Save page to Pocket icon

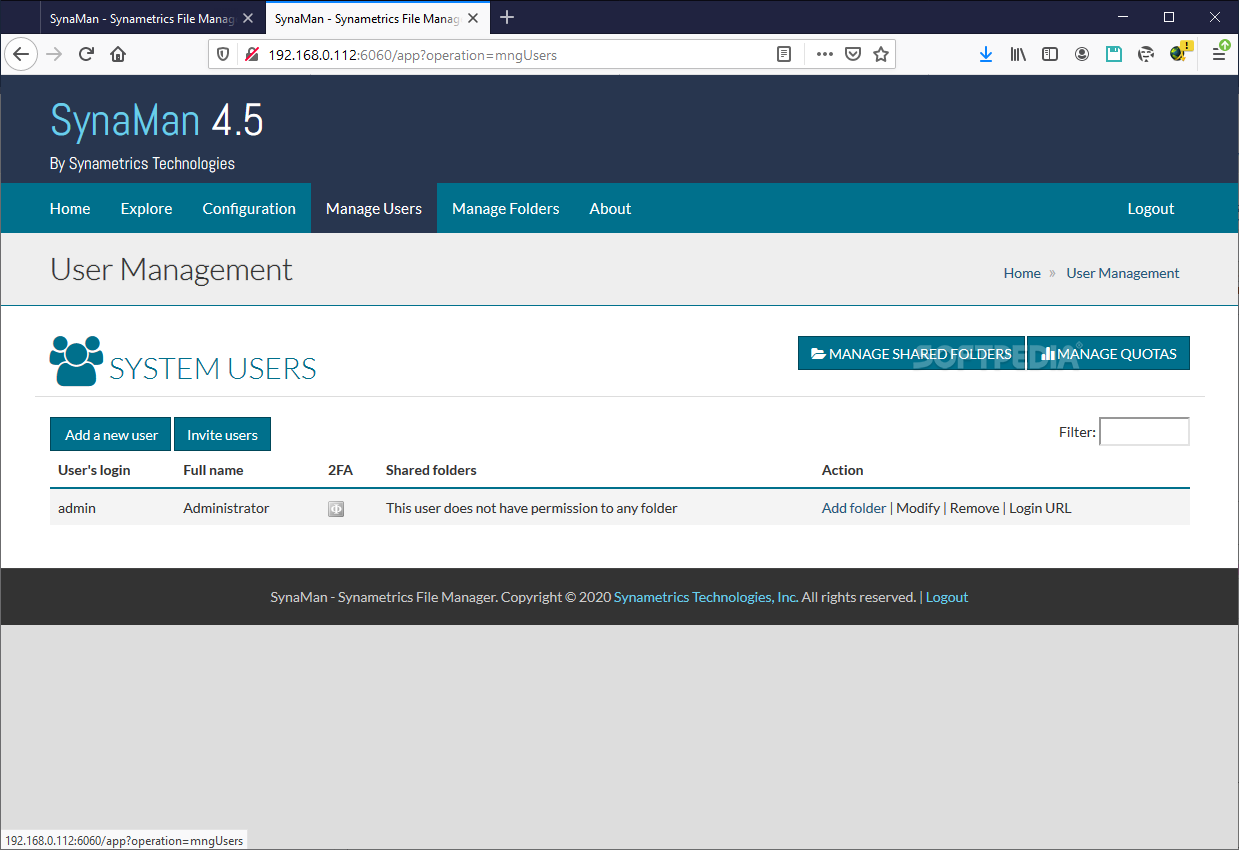pyautogui.click(x=852, y=54)
